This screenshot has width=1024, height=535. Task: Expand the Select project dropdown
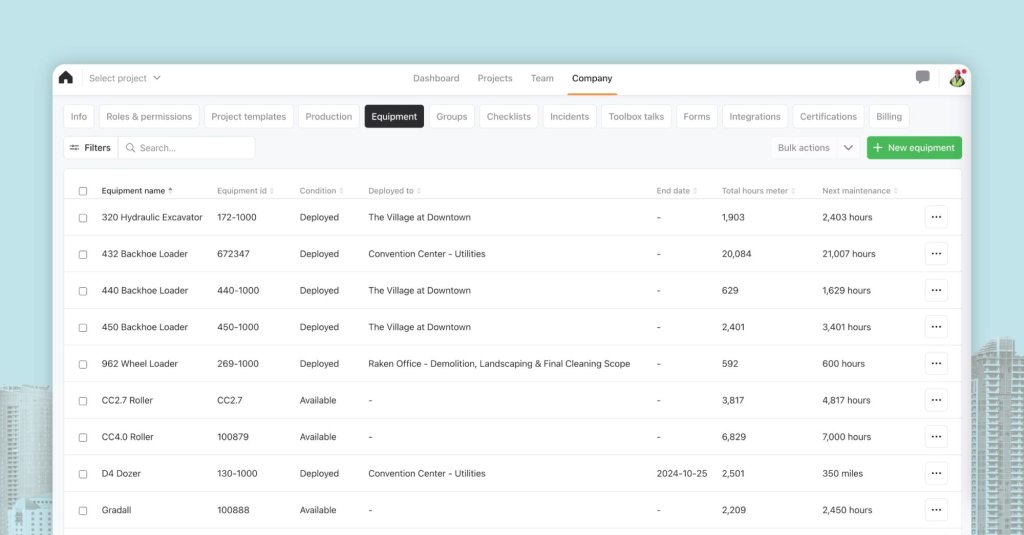(124, 78)
